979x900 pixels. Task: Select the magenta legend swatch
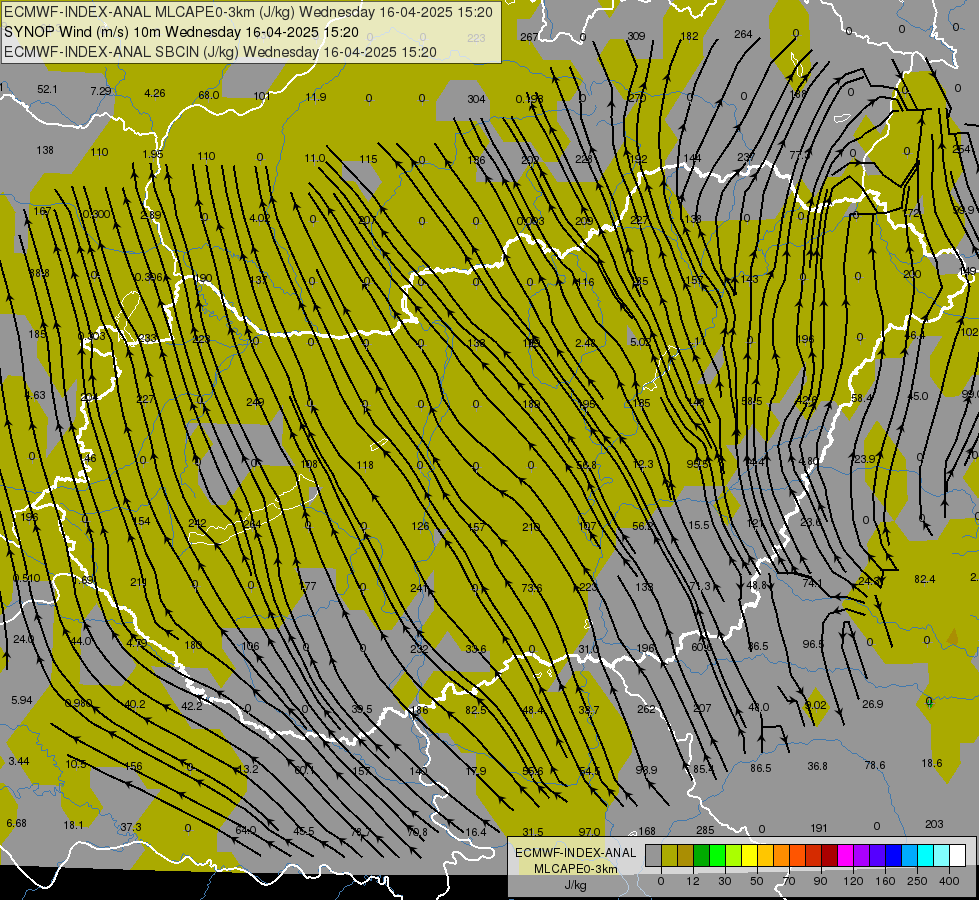[845, 855]
